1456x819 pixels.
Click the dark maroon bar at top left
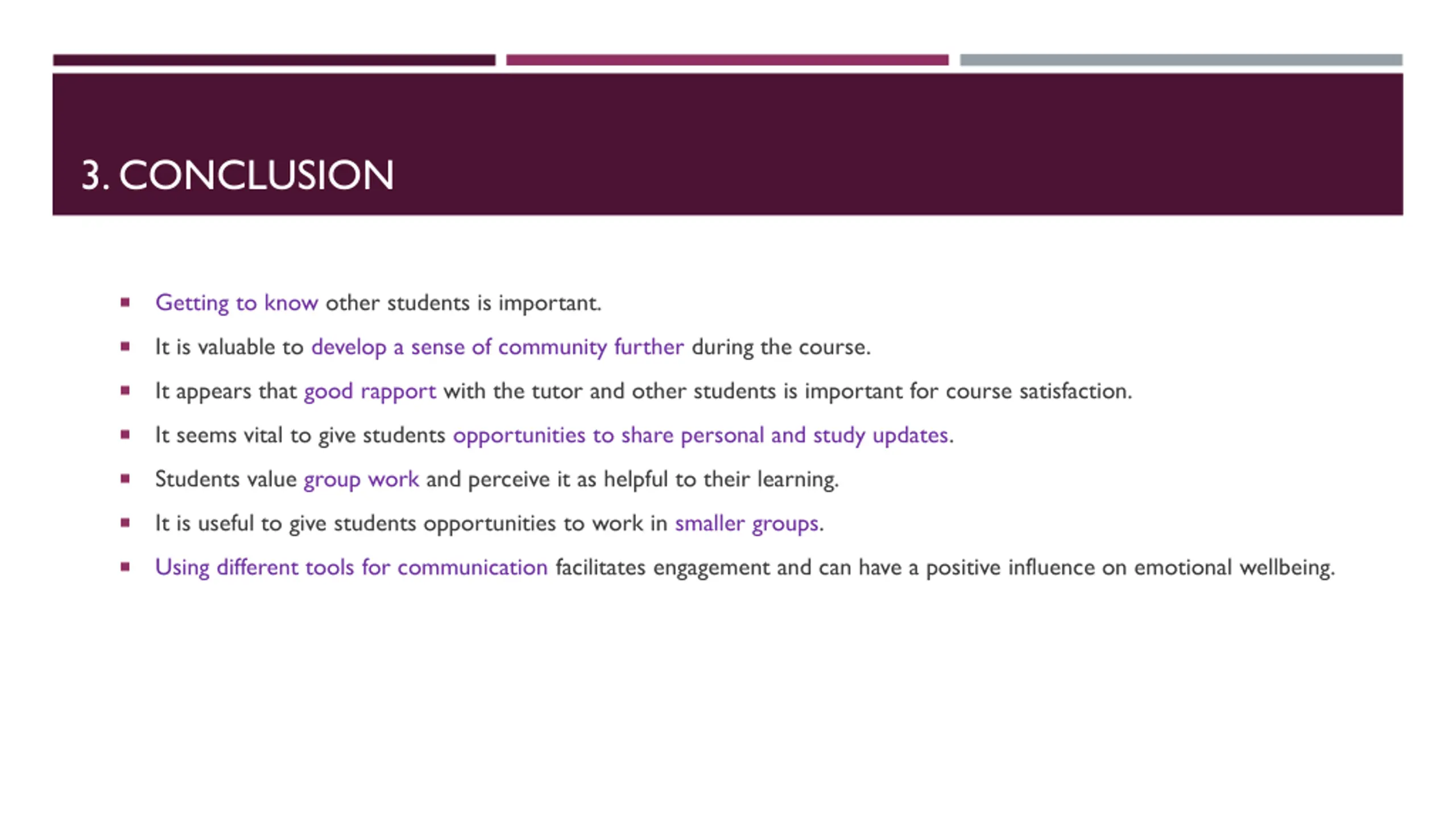tap(274, 60)
